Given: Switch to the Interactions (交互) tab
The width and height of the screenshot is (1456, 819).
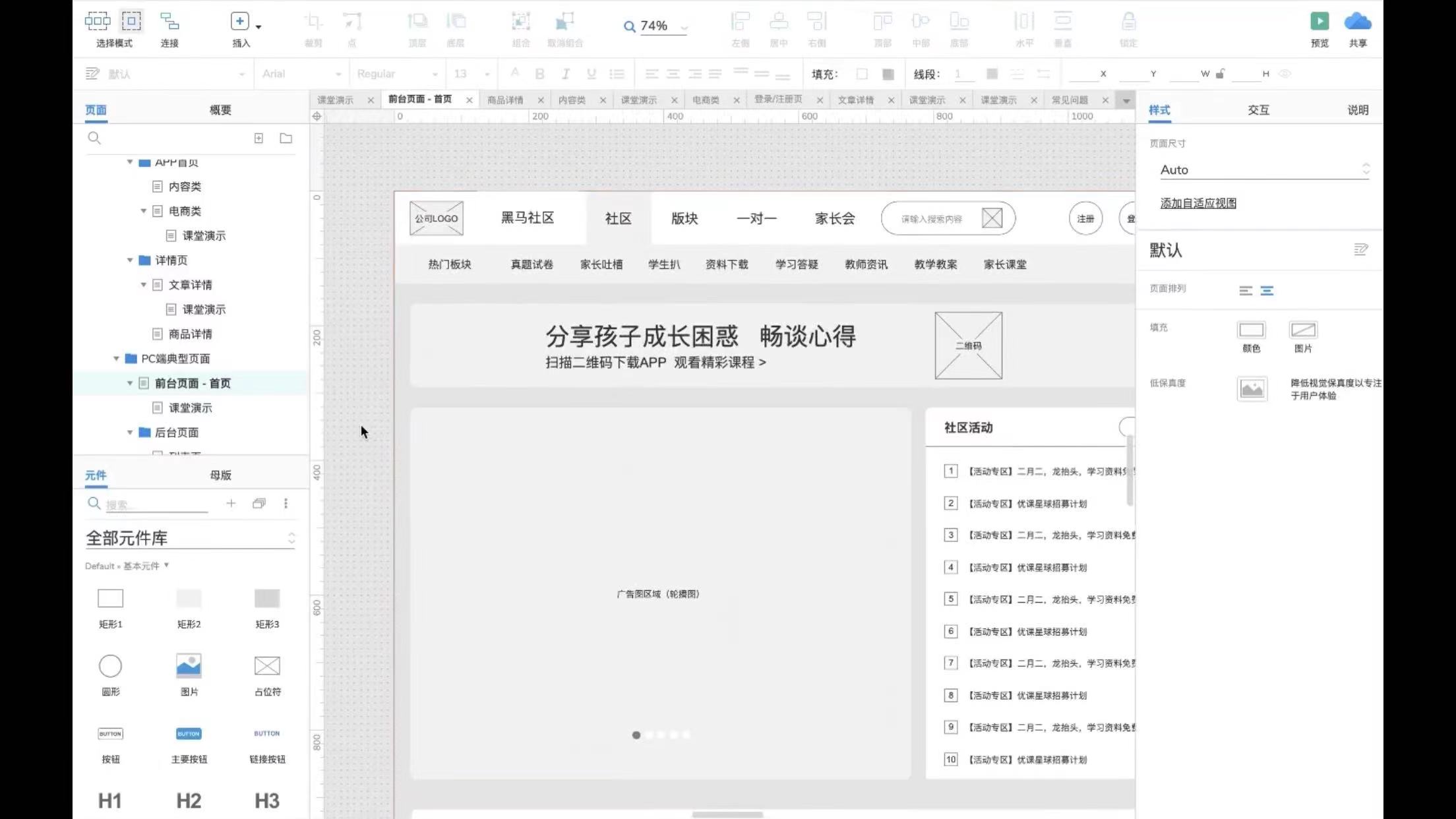Looking at the screenshot, I should pyautogui.click(x=1258, y=110).
